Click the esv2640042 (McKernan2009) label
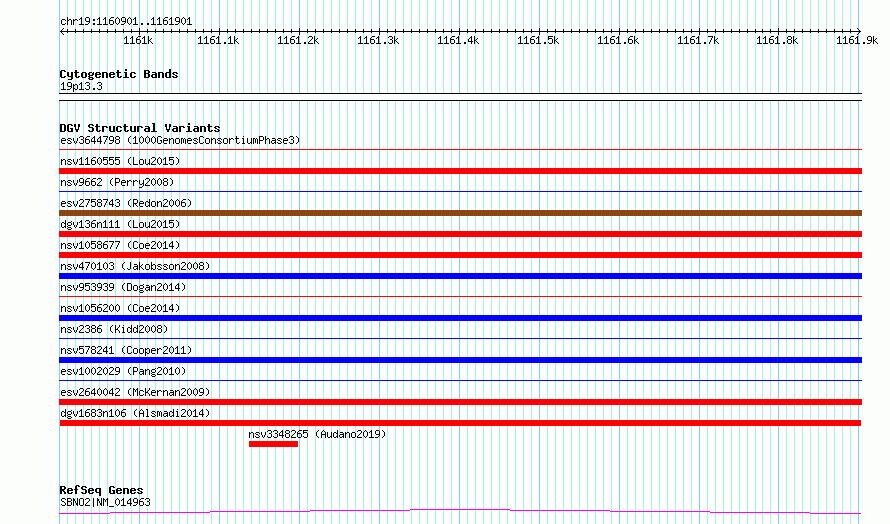The image size is (890, 524). pos(135,392)
